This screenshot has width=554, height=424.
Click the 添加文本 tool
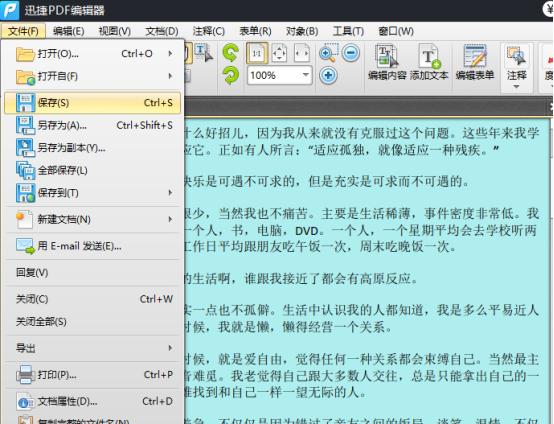[429, 62]
